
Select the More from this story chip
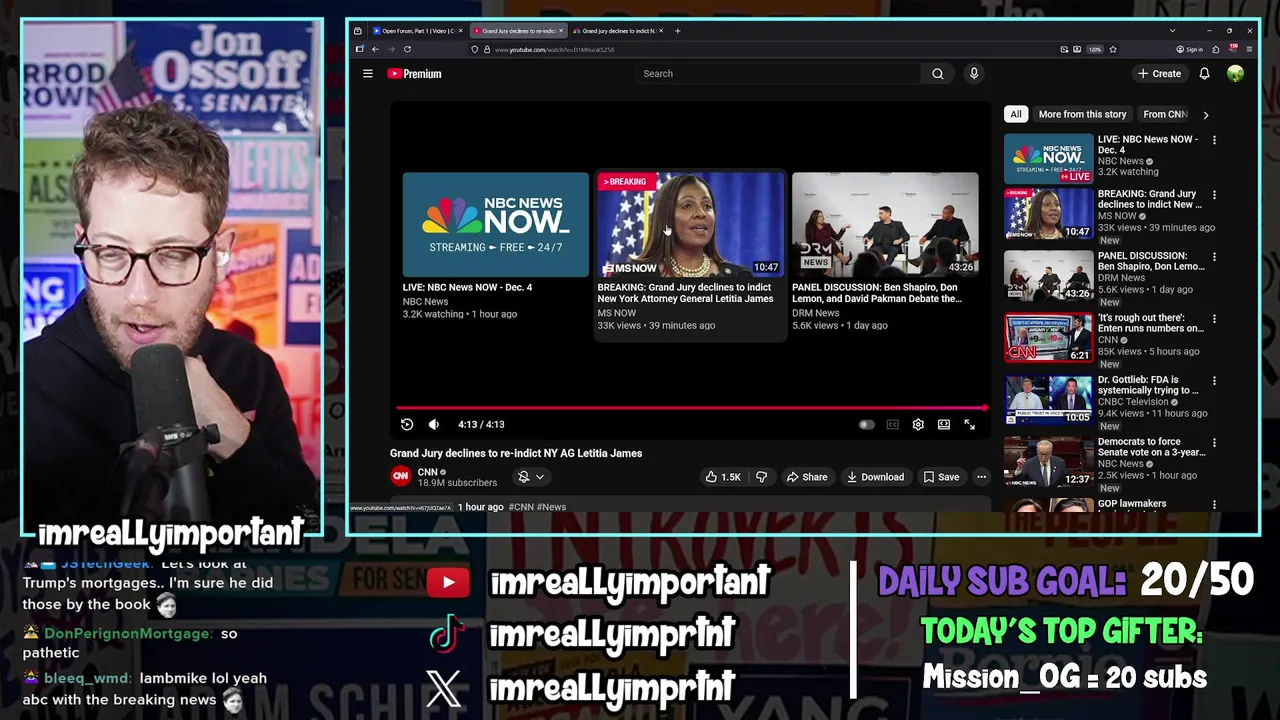click(x=1082, y=114)
